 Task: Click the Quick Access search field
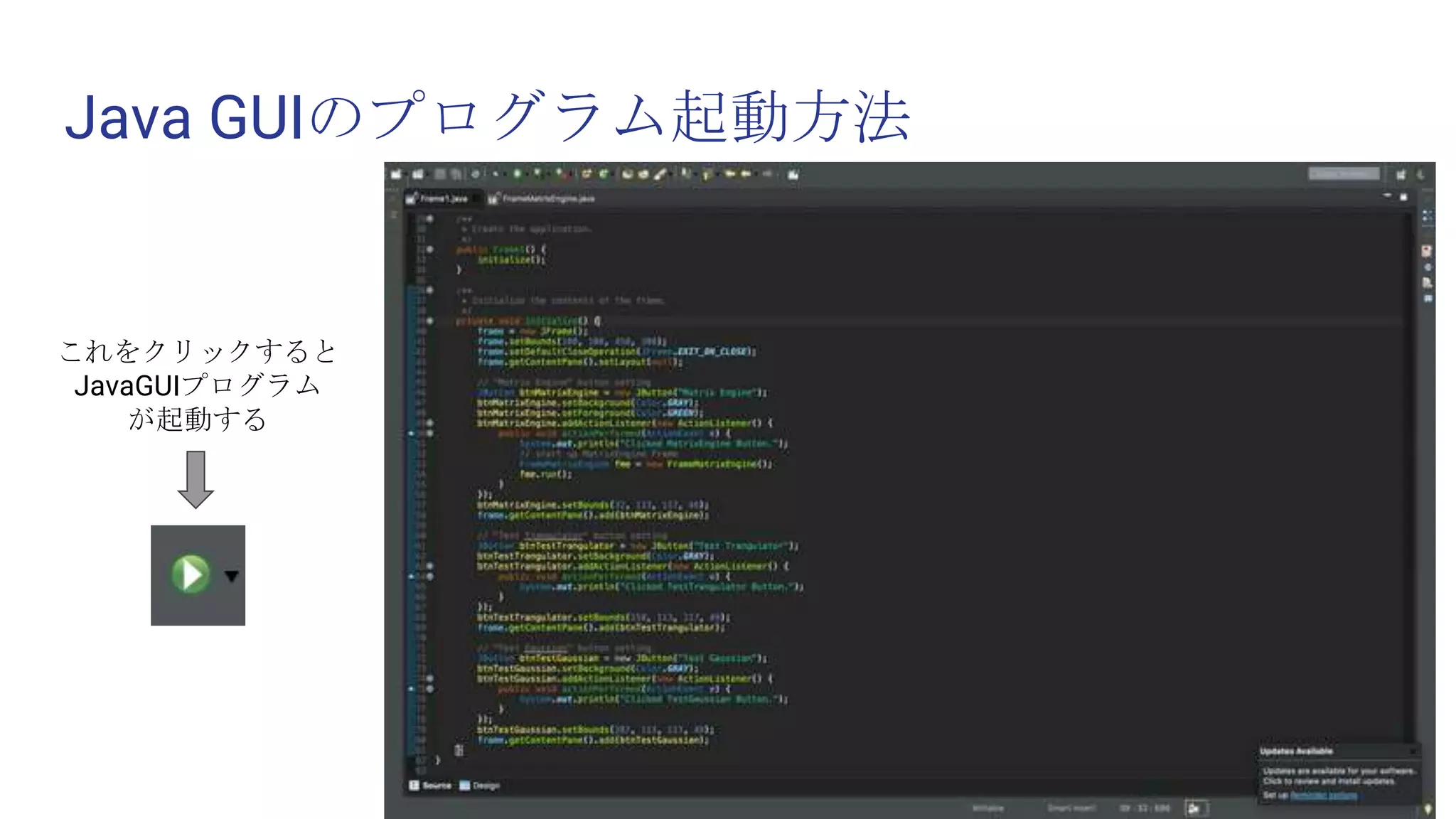tap(1344, 174)
